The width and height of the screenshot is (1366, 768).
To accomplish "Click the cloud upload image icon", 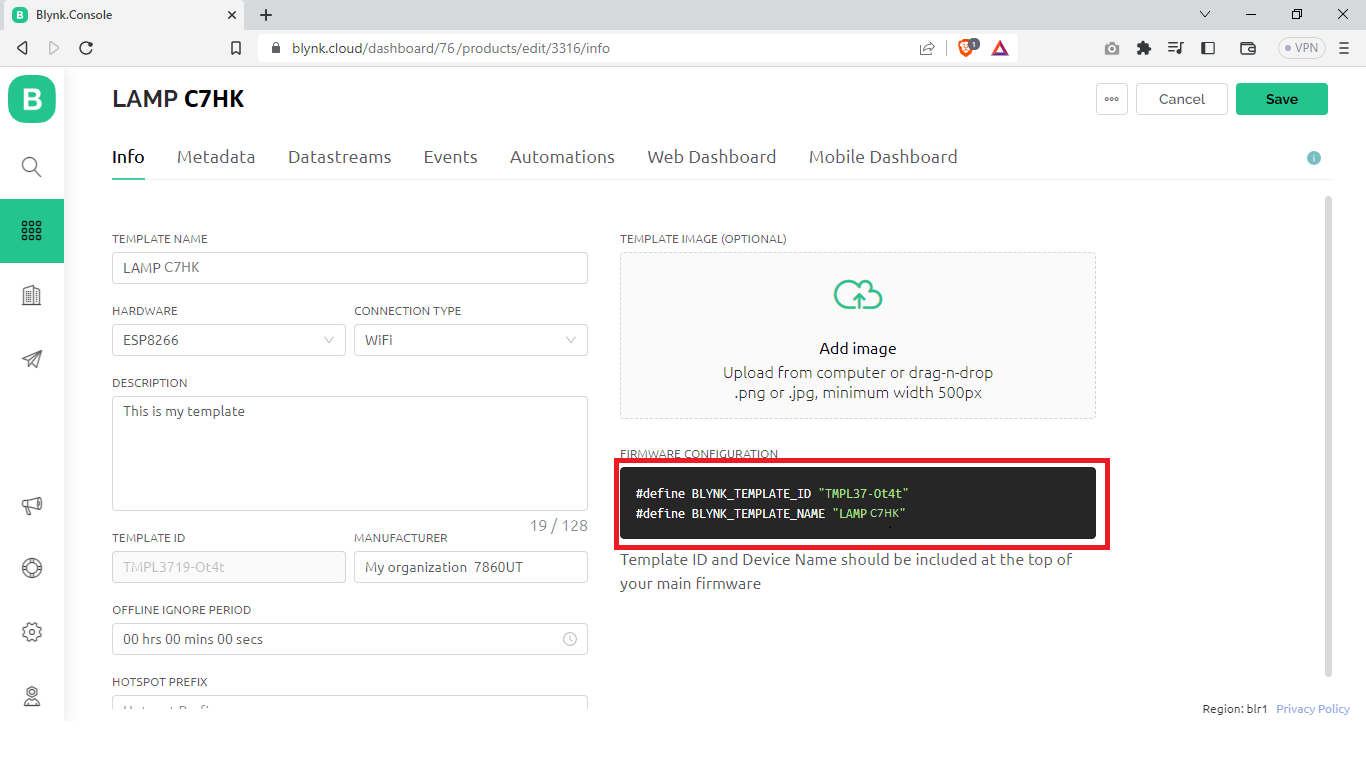I will coord(858,295).
